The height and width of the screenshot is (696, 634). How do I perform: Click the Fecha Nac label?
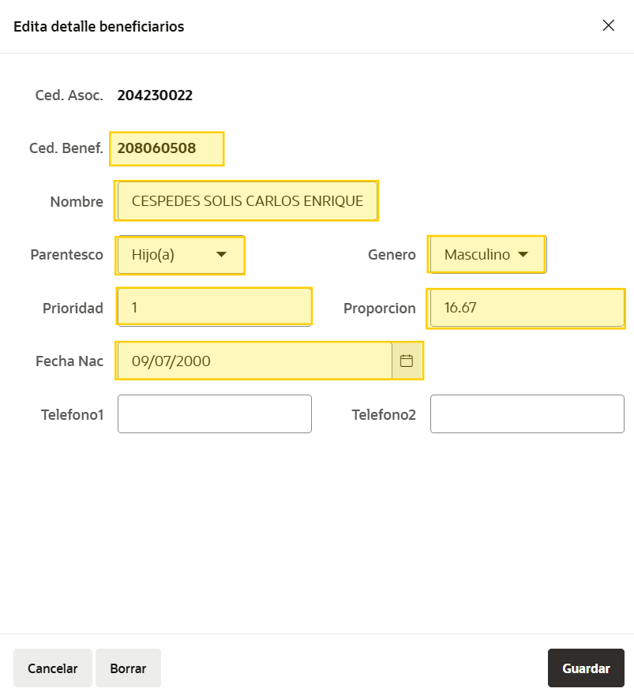69,361
